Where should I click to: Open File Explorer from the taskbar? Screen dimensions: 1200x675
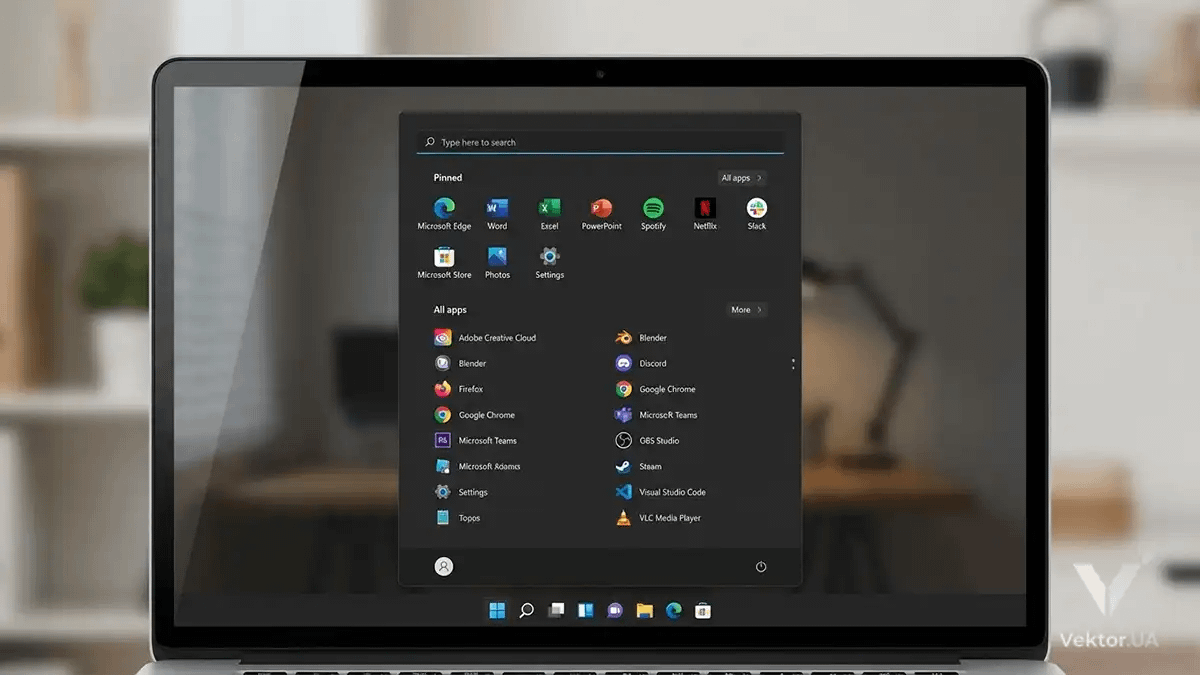click(x=645, y=611)
